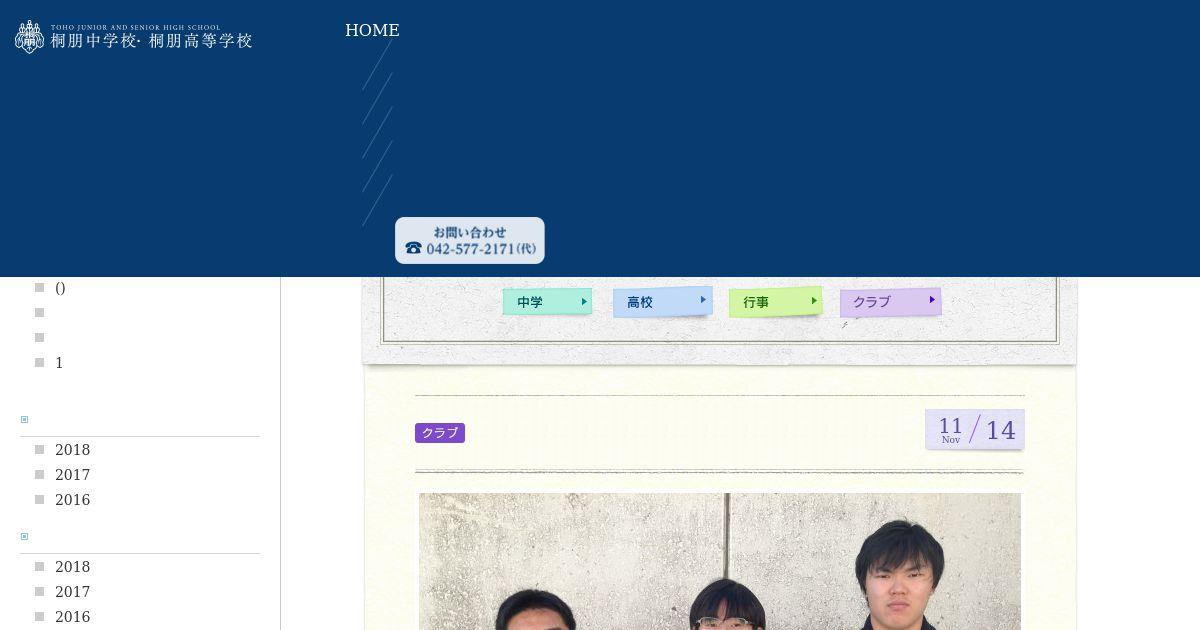
Task: Click the 11/14 date badge
Action: click(975, 429)
